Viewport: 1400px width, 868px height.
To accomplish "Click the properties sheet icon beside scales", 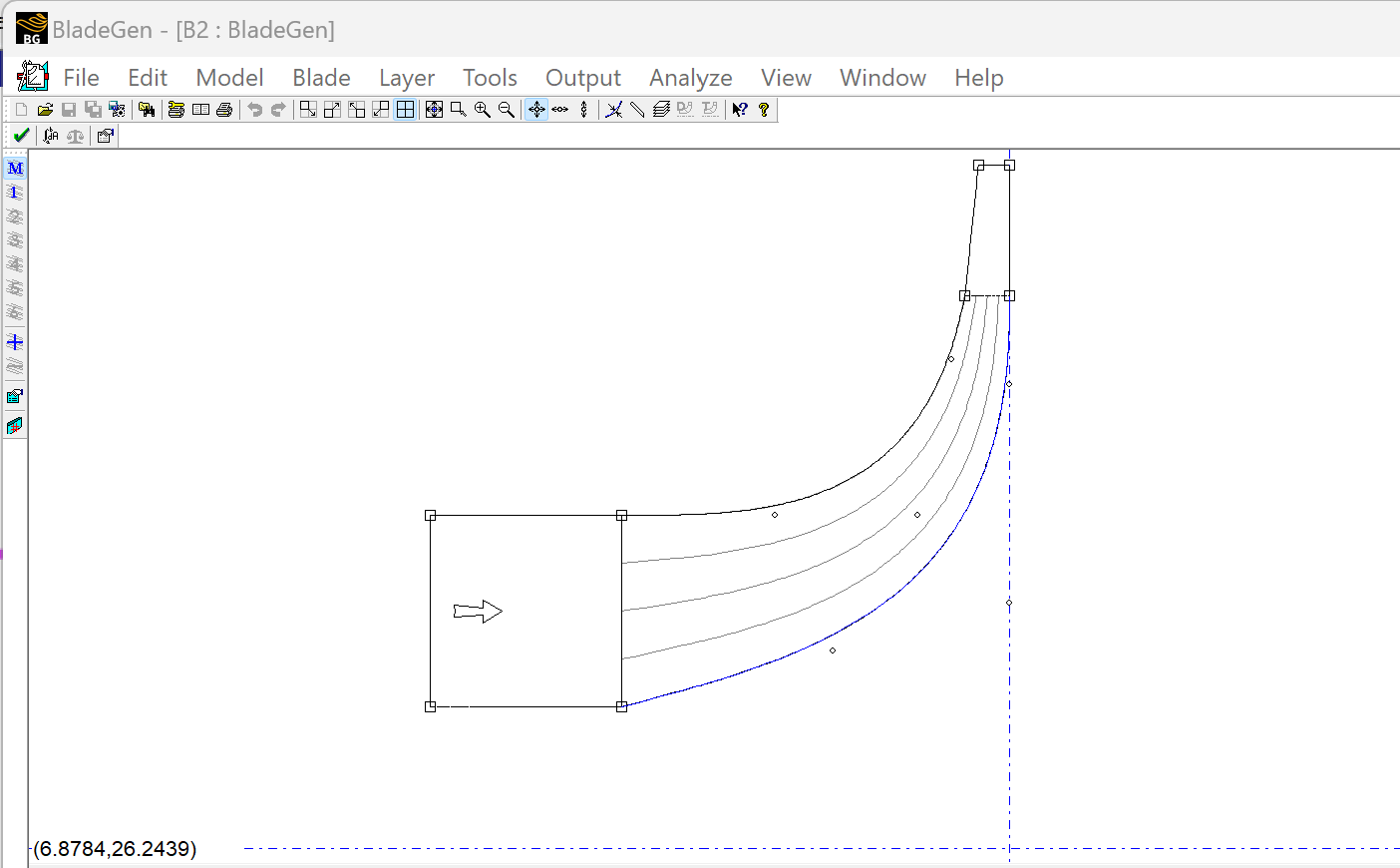I will pyautogui.click(x=105, y=136).
